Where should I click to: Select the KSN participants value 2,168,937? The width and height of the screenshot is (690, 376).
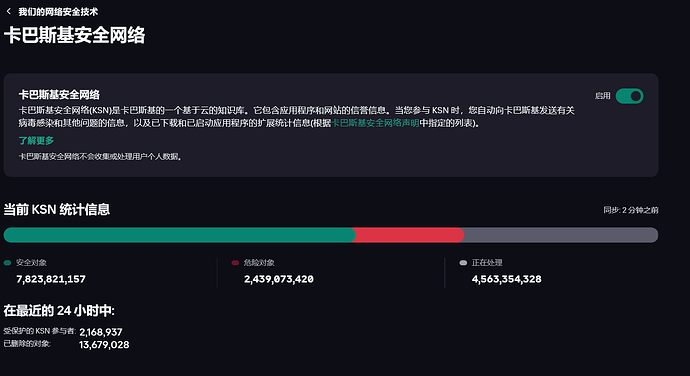[101, 332]
